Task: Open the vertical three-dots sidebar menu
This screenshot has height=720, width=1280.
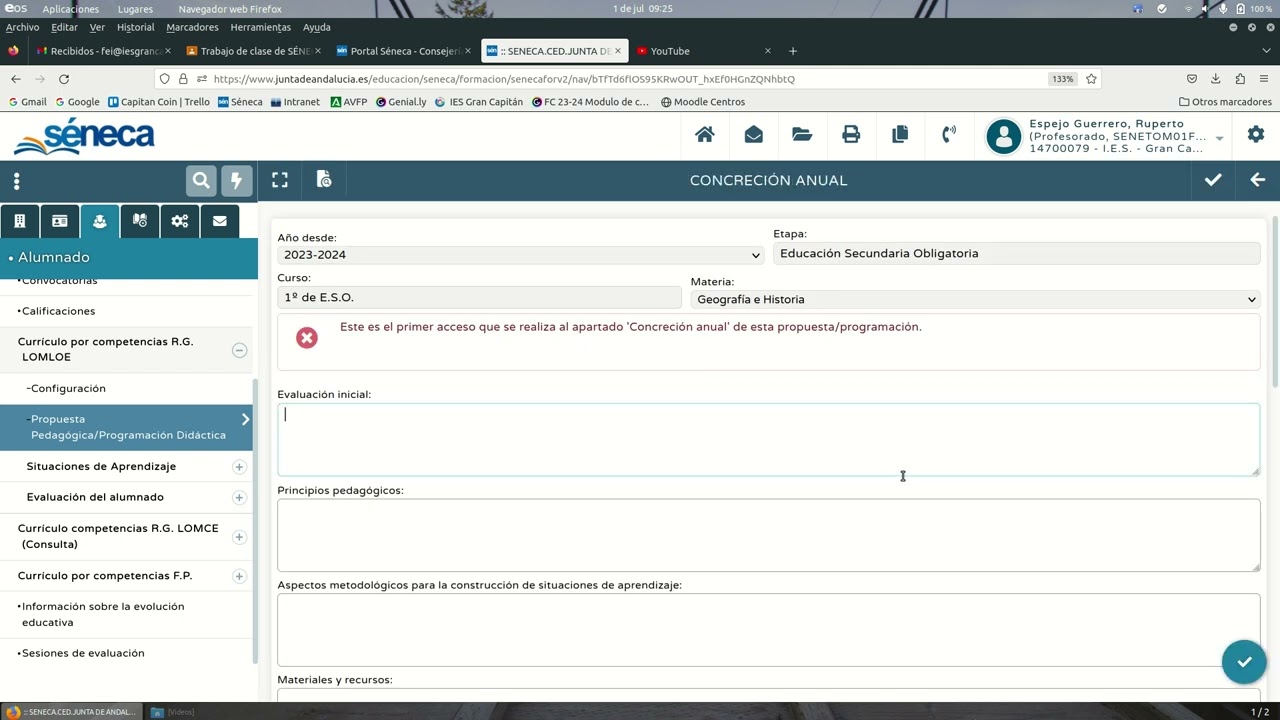Action: (x=16, y=181)
